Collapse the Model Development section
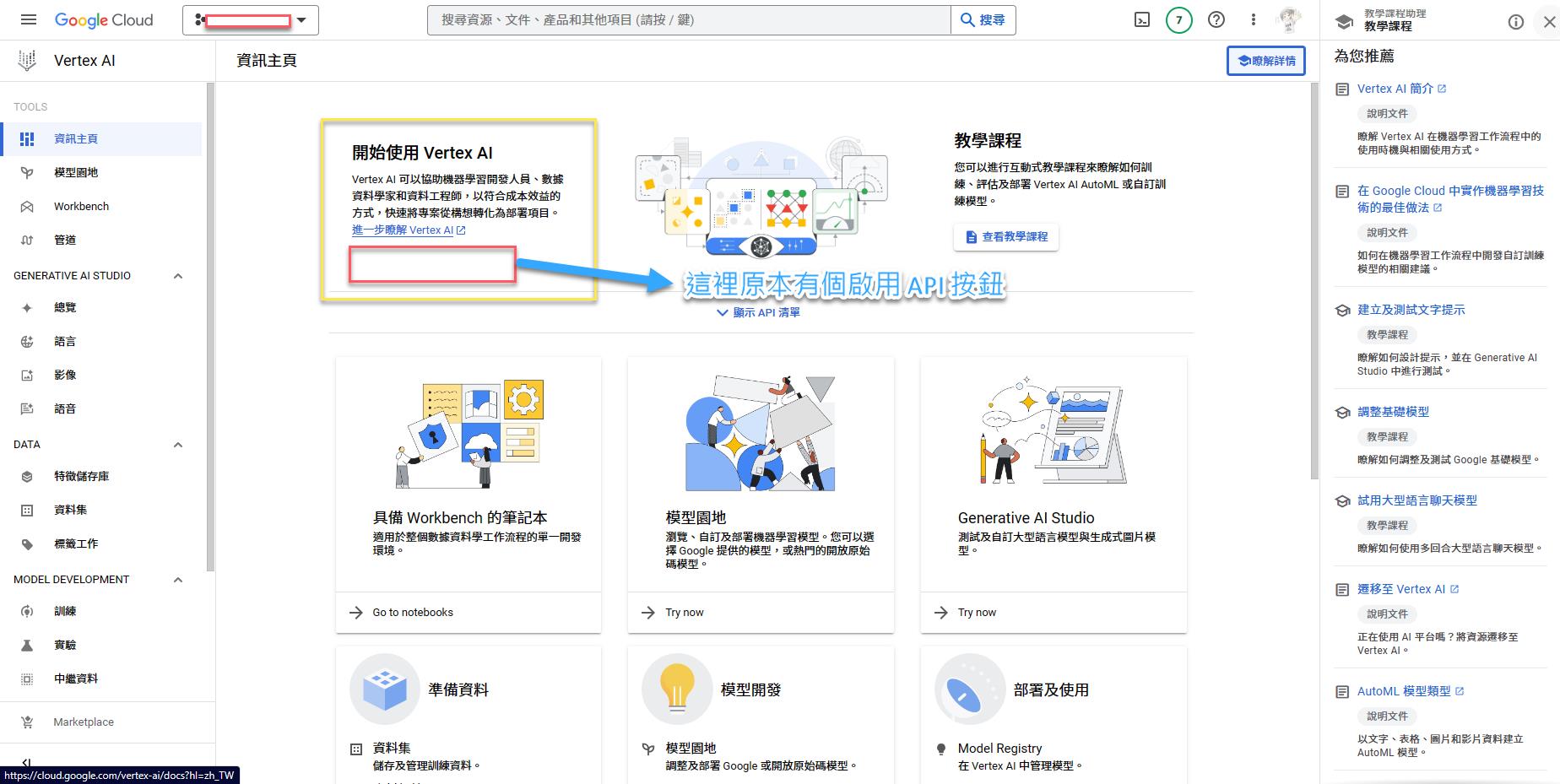Image resolution: width=1560 pixels, height=784 pixels. coord(178,580)
